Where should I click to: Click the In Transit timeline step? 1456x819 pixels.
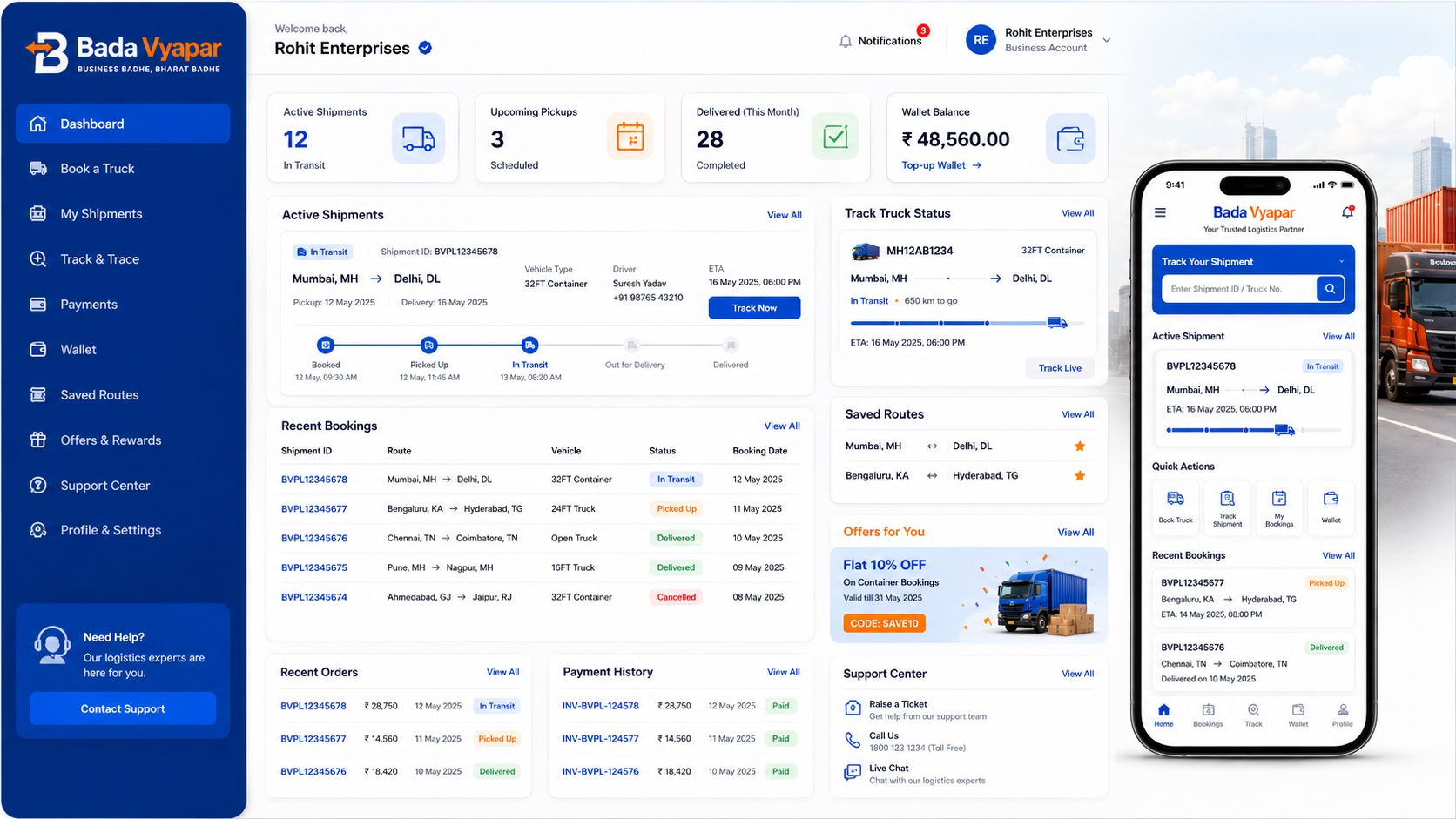point(529,346)
